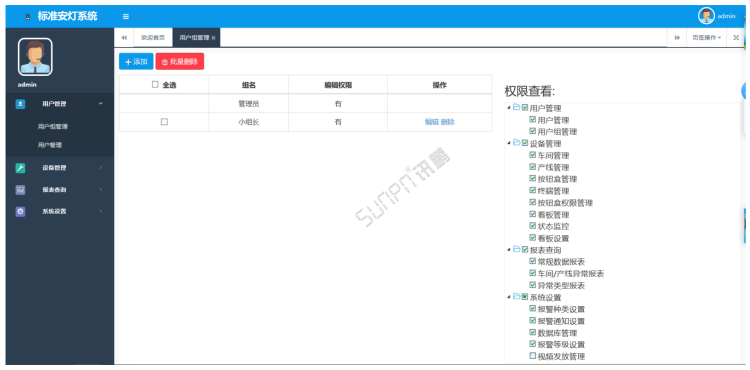Image resolution: width=750 pixels, height=370 pixels.
Task: Click the 编辑 link in the 小组长 row
Action: [x=431, y=122]
